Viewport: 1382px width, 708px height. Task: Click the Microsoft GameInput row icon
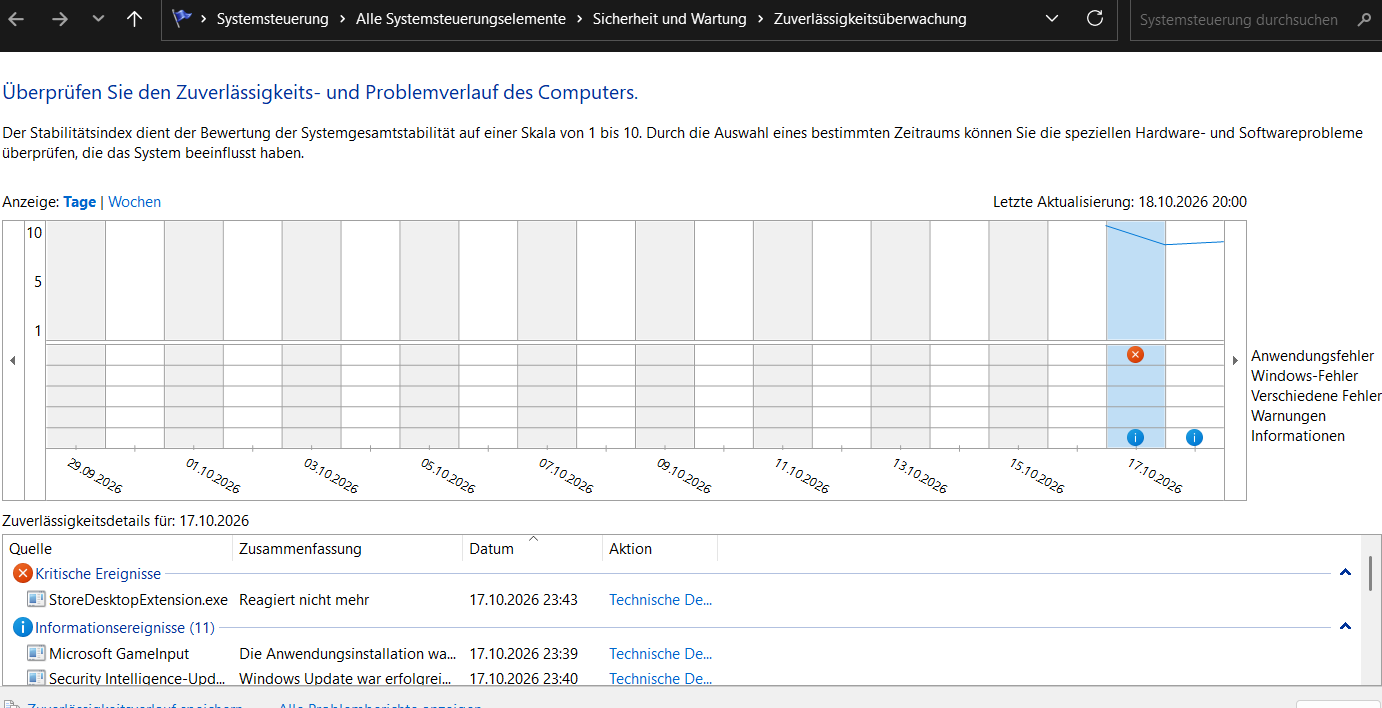36,654
